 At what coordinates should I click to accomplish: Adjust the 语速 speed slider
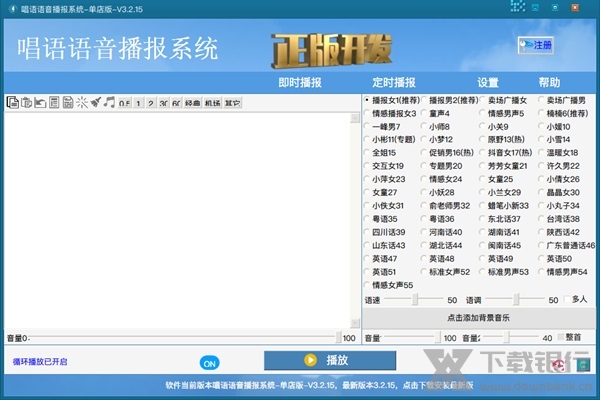[414, 300]
